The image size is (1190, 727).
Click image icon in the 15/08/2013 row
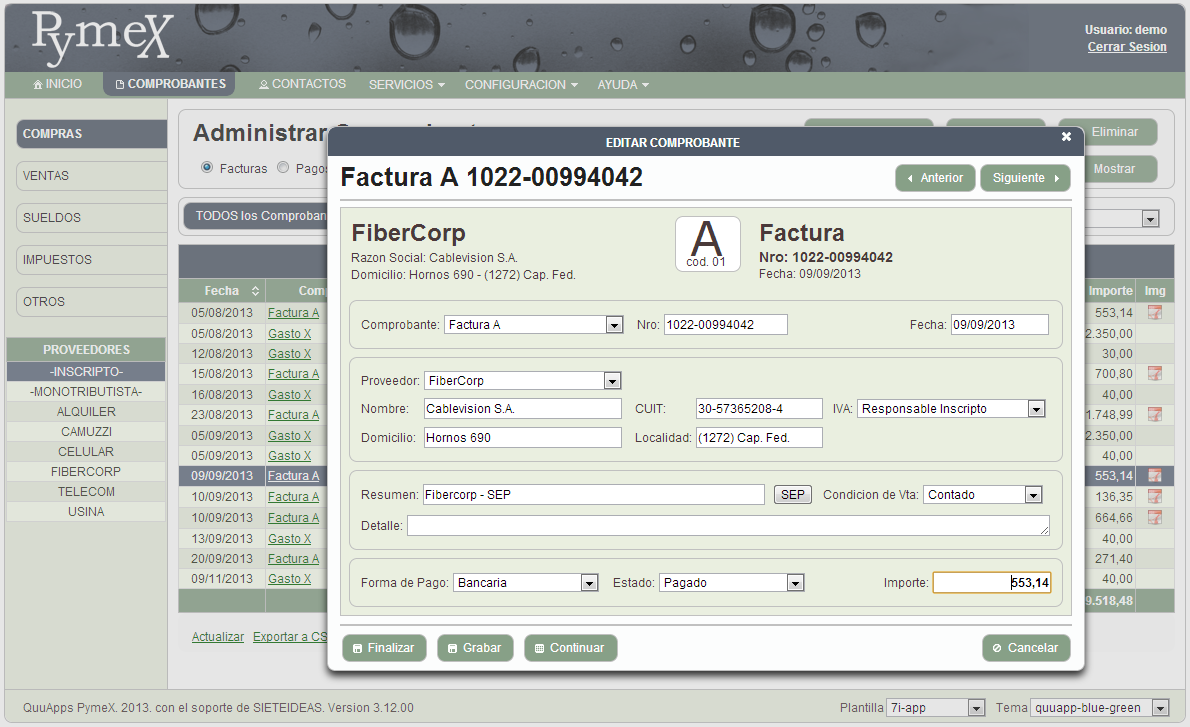pos(1155,374)
